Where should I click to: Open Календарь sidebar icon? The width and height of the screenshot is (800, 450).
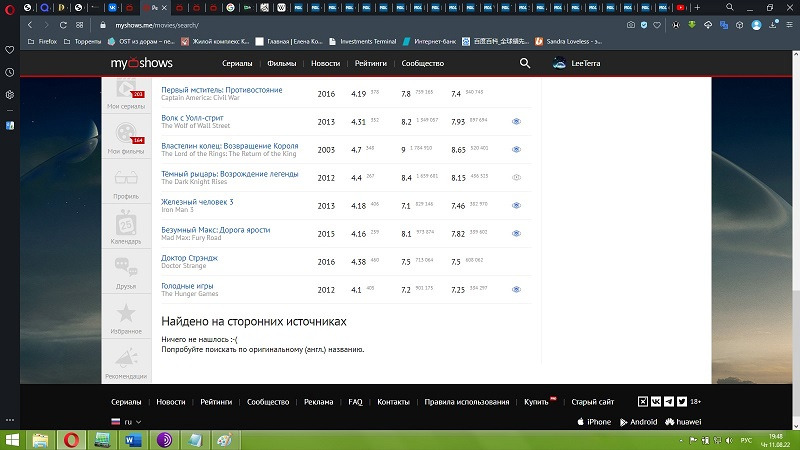pyautogui.click(x=126, y=223)
